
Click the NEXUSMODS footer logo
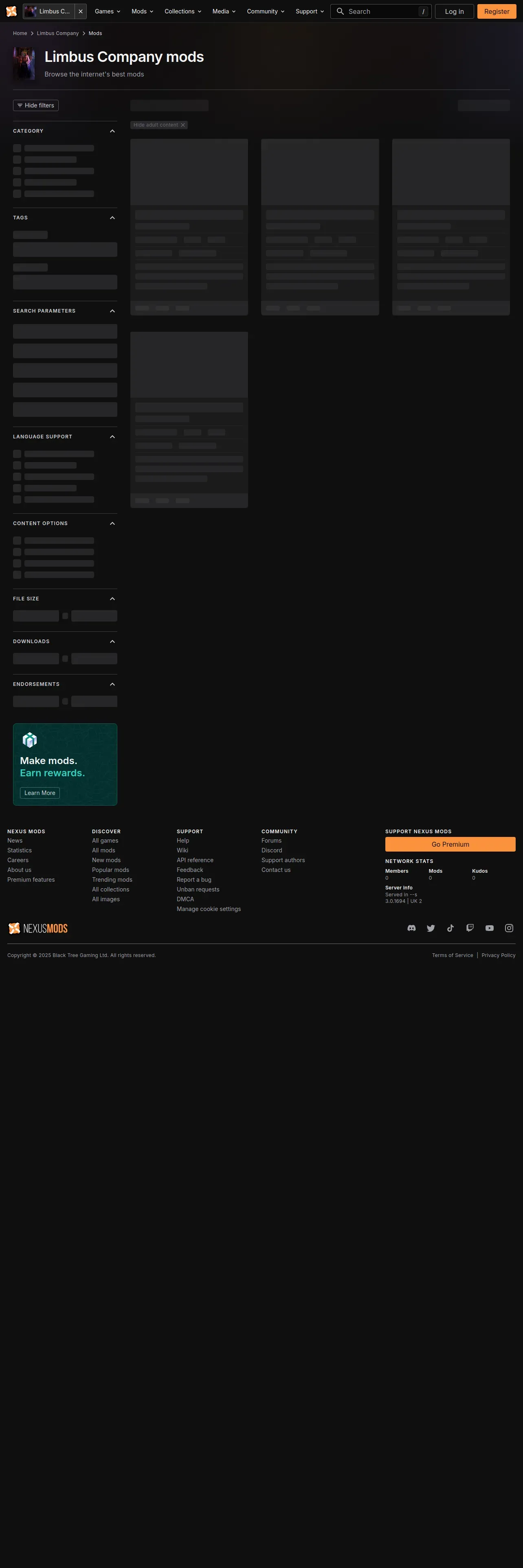click(x=38, y=928)
